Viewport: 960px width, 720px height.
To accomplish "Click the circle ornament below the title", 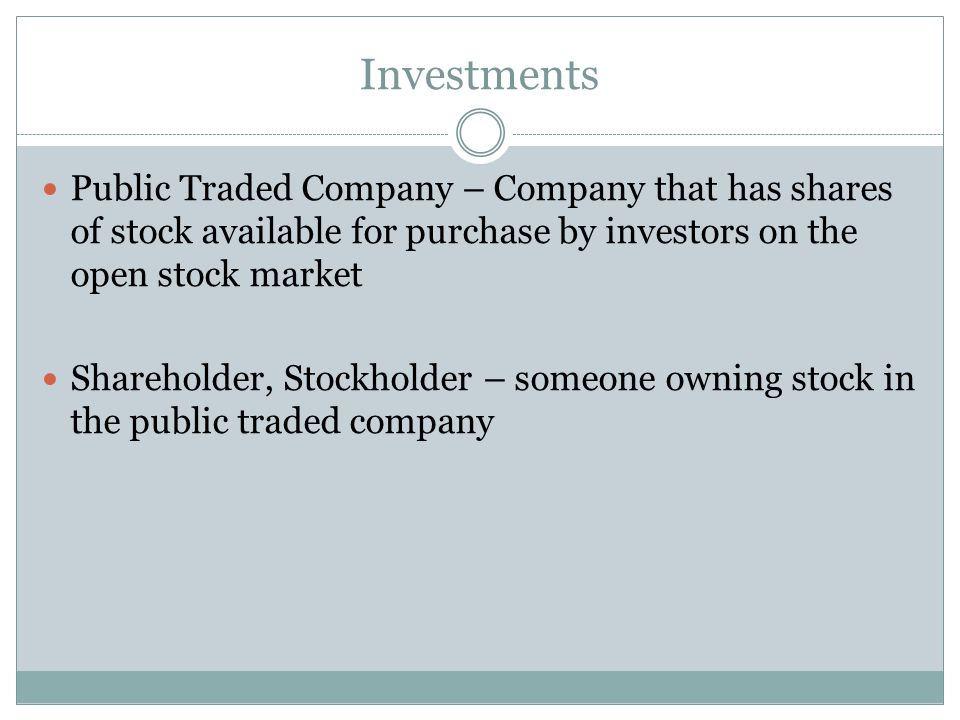I will click(x=481, y=133).
